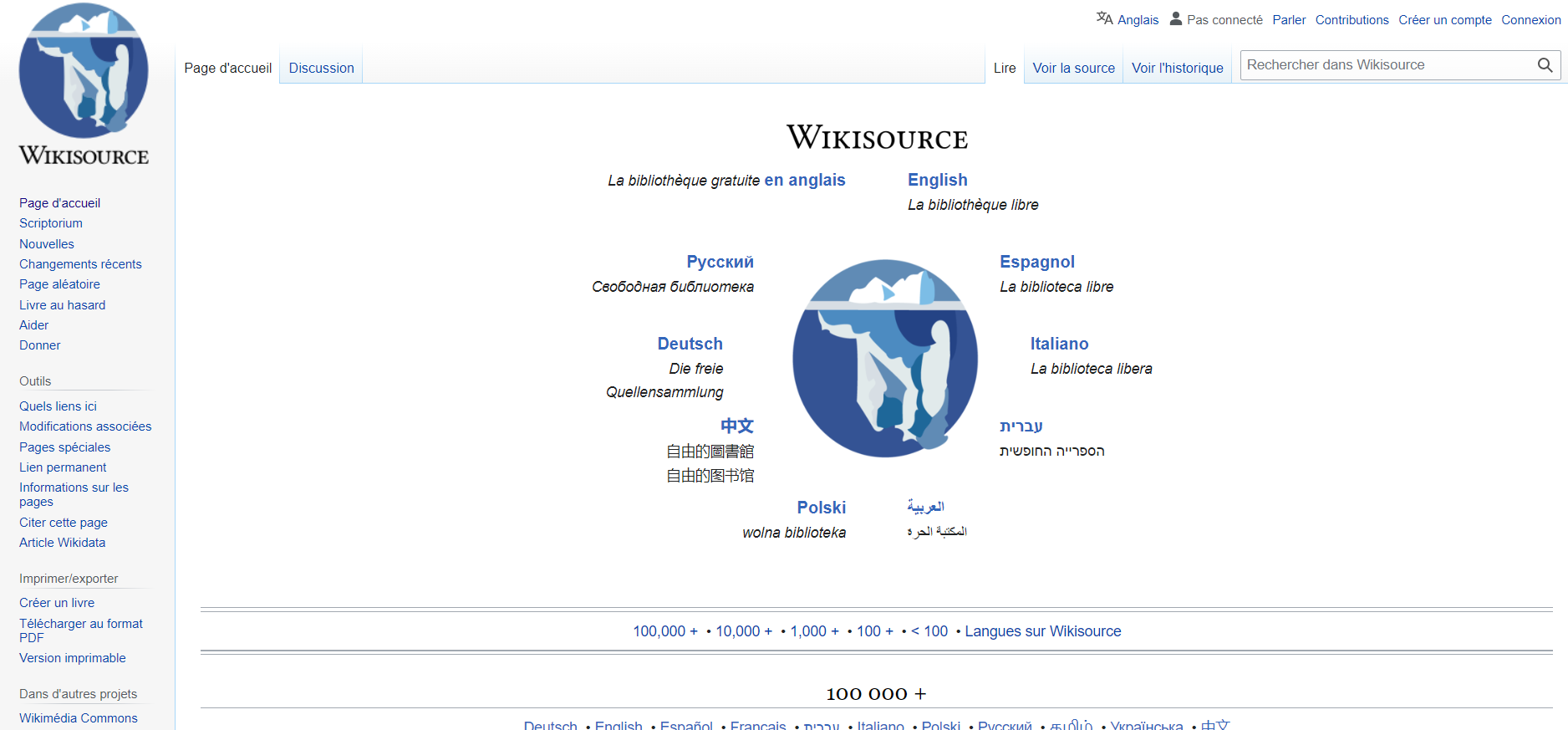Select Télécharger au format PDF

(80, 630)
